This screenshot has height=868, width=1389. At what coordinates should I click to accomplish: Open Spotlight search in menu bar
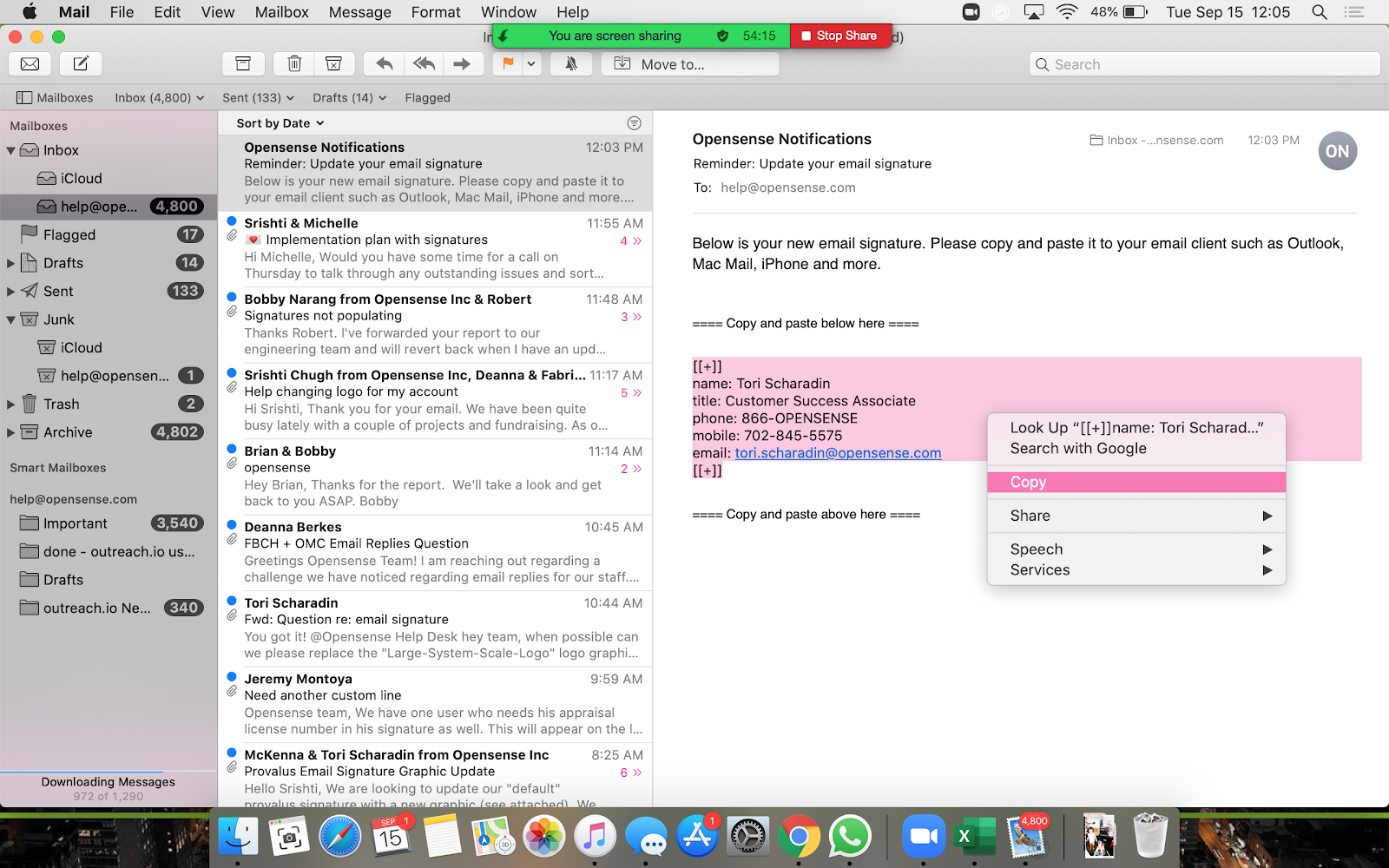[1320, 12]
